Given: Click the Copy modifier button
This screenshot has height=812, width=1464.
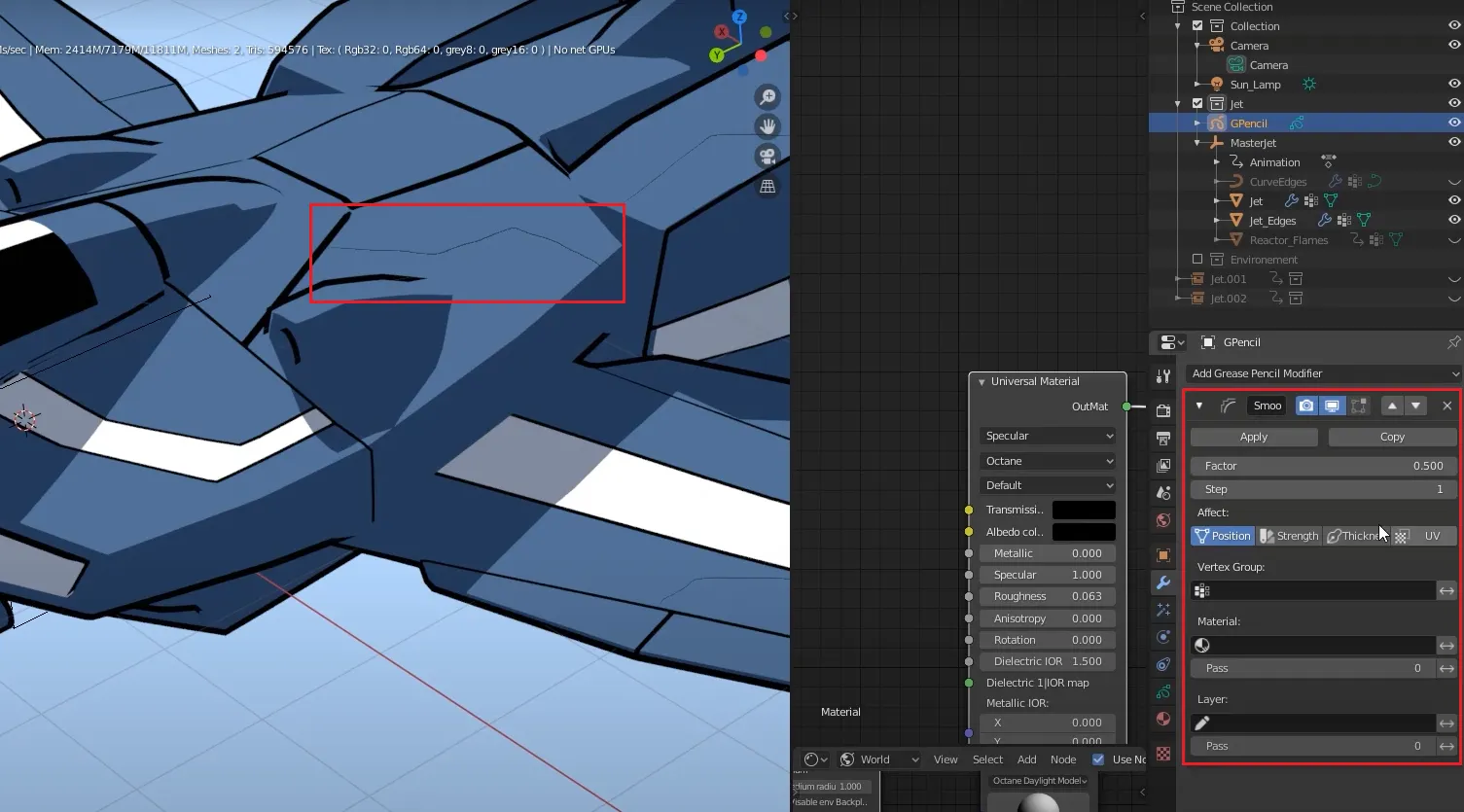Looking at the screenshot, I should coord(1391,437).
